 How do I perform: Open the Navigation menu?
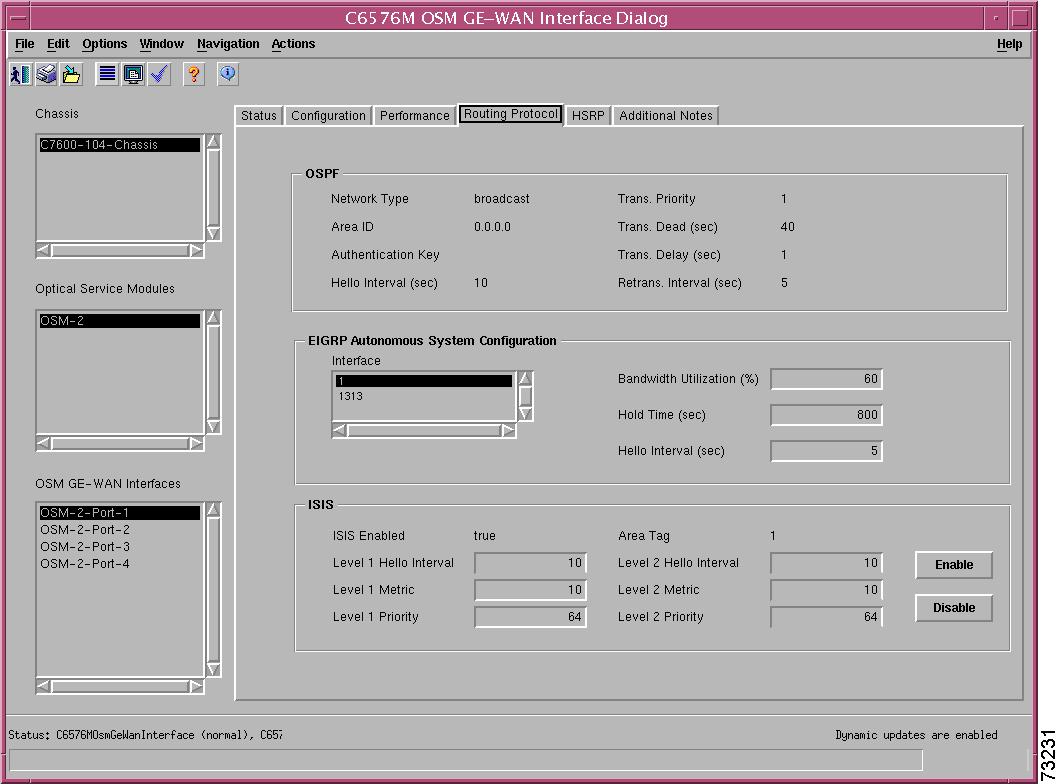(228, 44)
